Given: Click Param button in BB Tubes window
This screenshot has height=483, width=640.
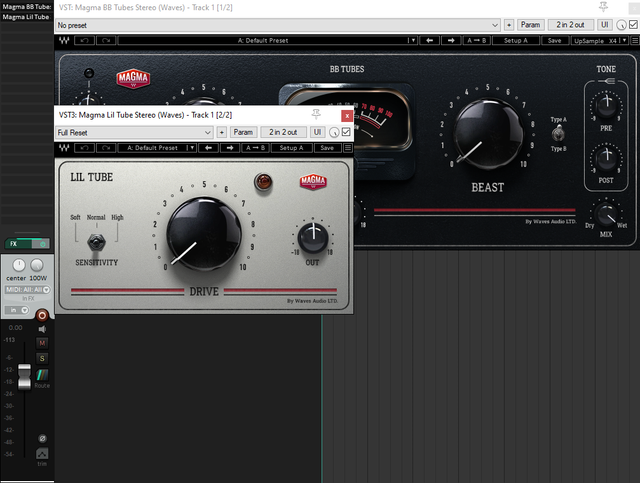Looking at the screenshot, I should click(x=531, y=25).
